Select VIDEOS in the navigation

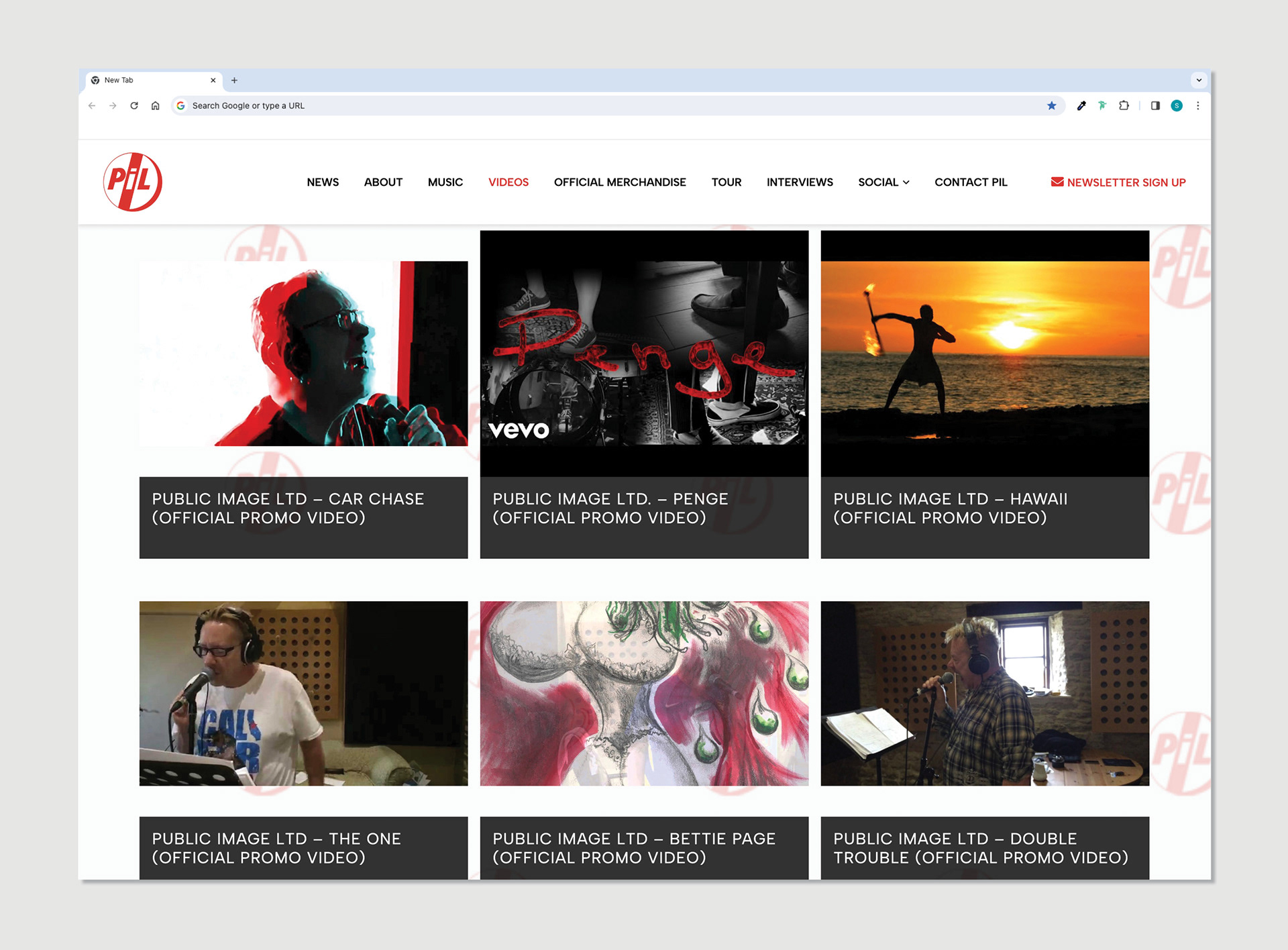pyautogui.click(x=508, y=182)
